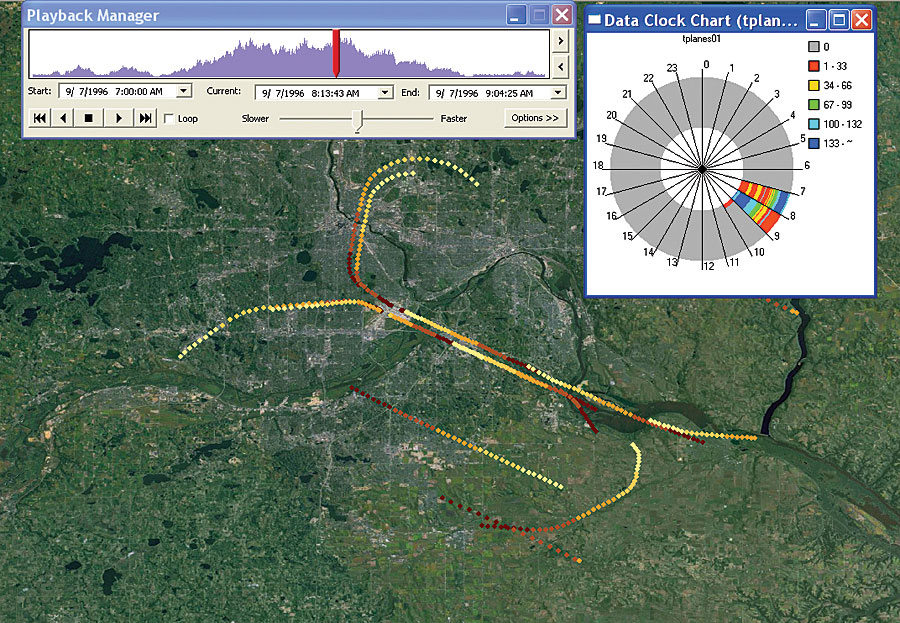Viewport: 900px width, 623px height.
Task: Select the yellow 34 - 66 legend swatch
Action: pos(813,85)
